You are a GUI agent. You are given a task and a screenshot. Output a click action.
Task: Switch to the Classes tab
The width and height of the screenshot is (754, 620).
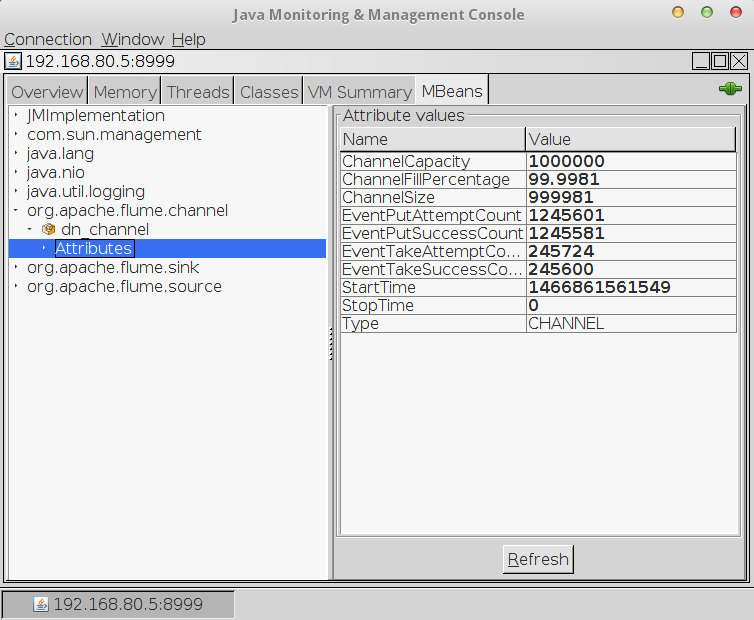pyautogui.click(x=269, y=91)
